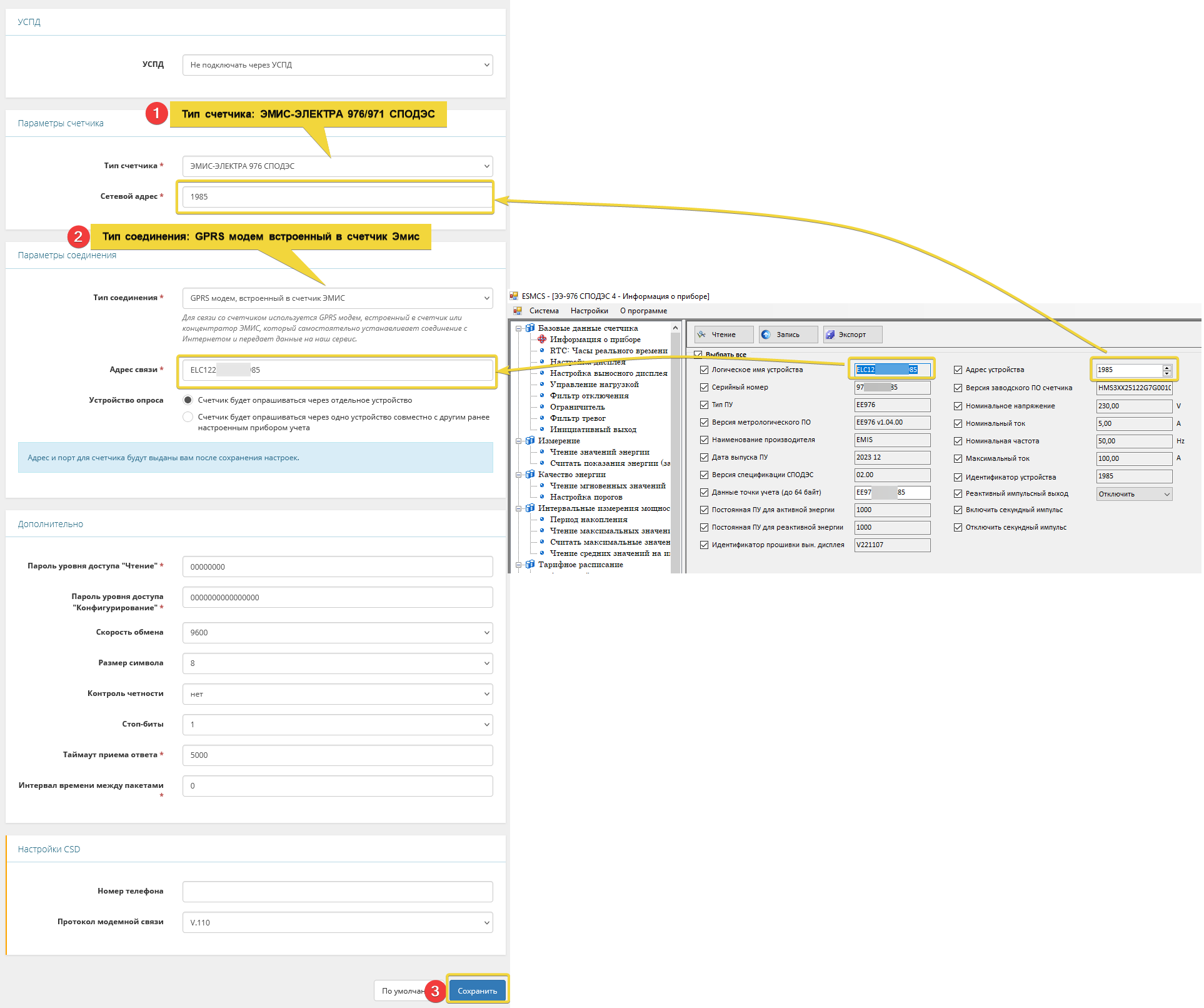The height and width of the screenshot is (1008, 1204).
Task: Click the Таймаут приема ответа field
Action: tap(338, 755)
